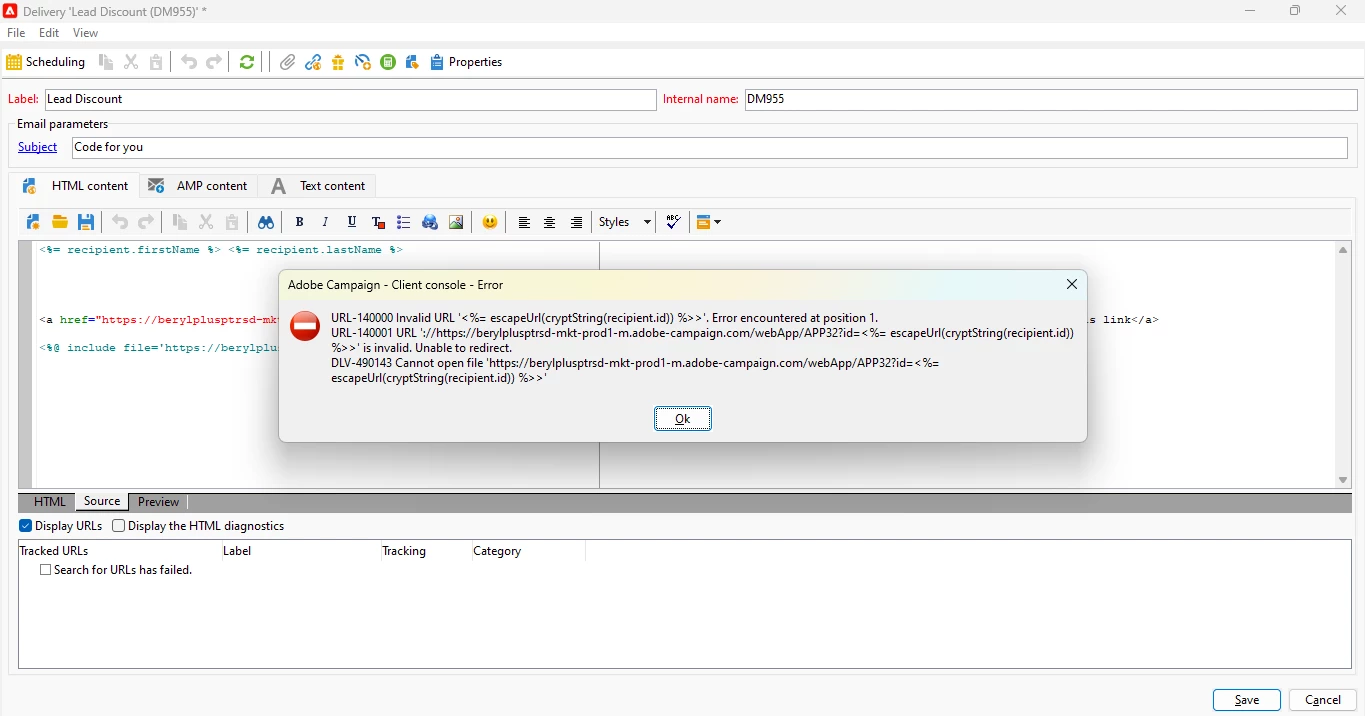The height and width of the screenshot is (716, 1365).
Task: Click the Label input field
Action: tap(350, 100)
